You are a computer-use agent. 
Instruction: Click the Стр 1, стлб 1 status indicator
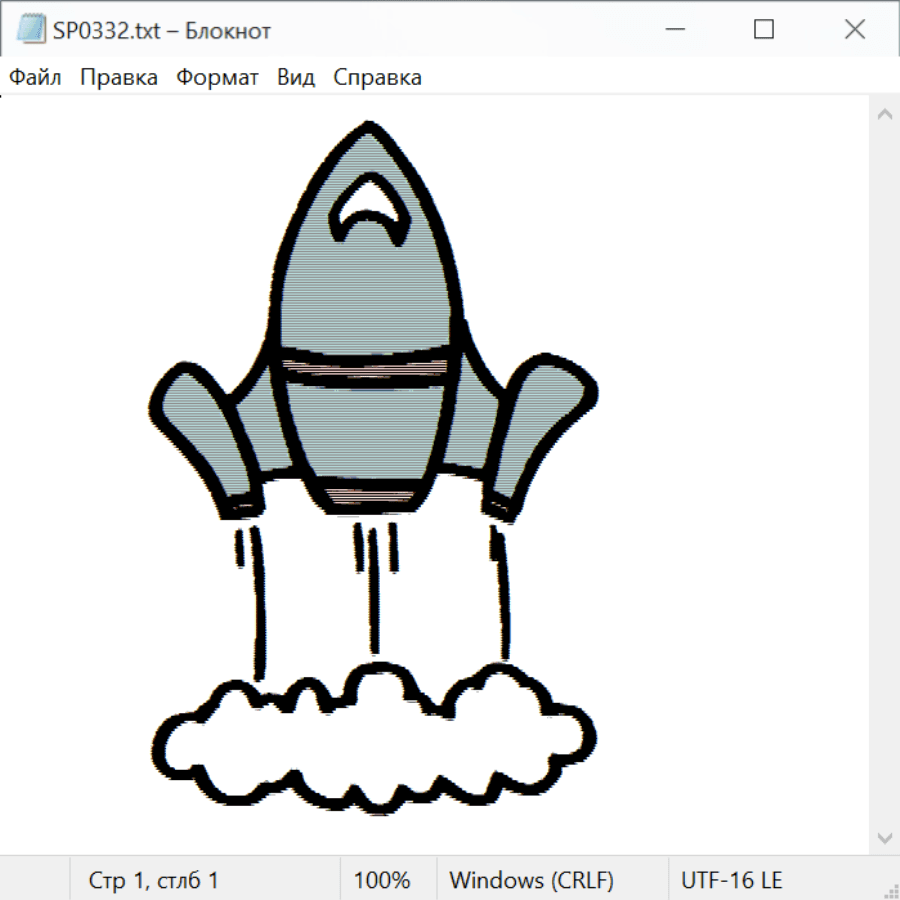[x=154, y=880]
